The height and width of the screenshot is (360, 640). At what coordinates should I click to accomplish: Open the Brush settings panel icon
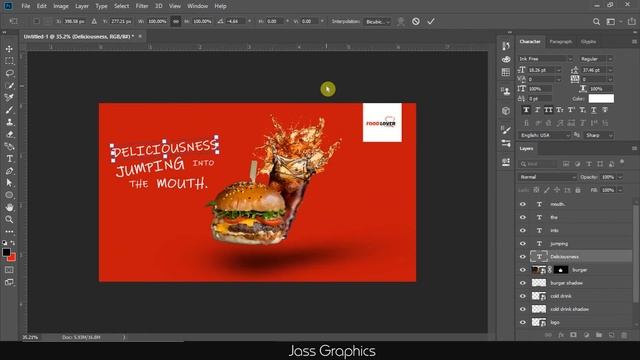click(x=506, y=130)
